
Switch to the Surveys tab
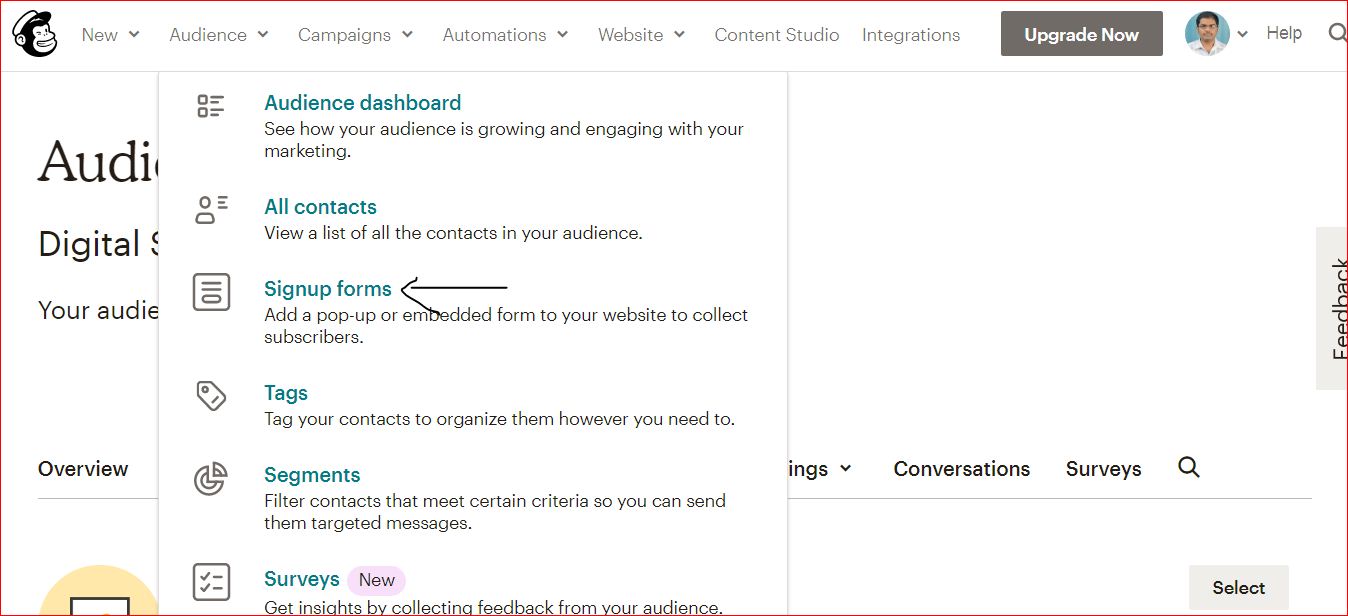coord(1103,469)
